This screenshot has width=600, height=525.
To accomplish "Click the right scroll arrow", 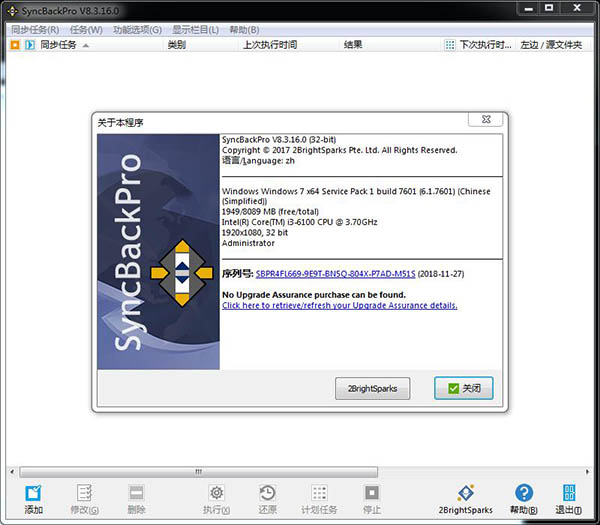I will (587, 472).
